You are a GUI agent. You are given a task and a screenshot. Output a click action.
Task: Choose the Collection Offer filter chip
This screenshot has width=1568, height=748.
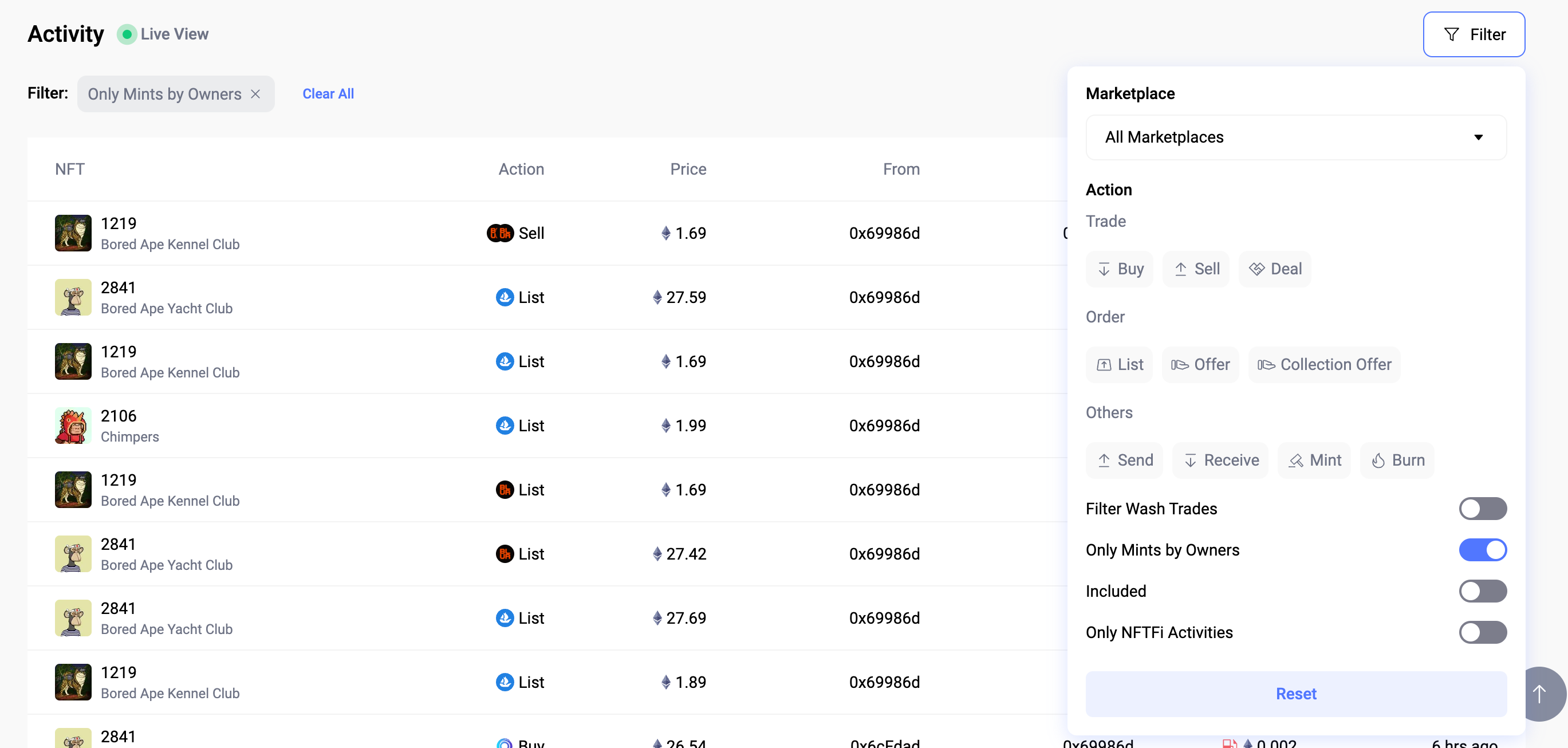point(1324,364)
